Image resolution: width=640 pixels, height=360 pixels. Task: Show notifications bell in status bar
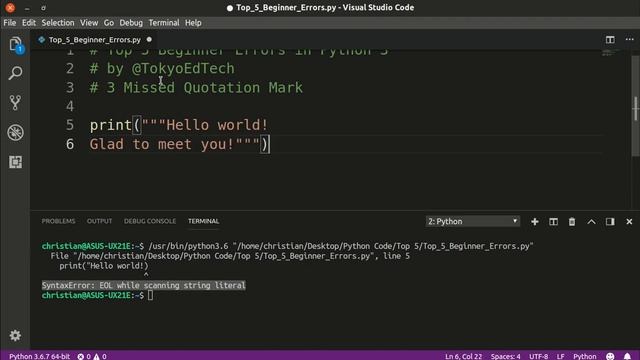627,356
